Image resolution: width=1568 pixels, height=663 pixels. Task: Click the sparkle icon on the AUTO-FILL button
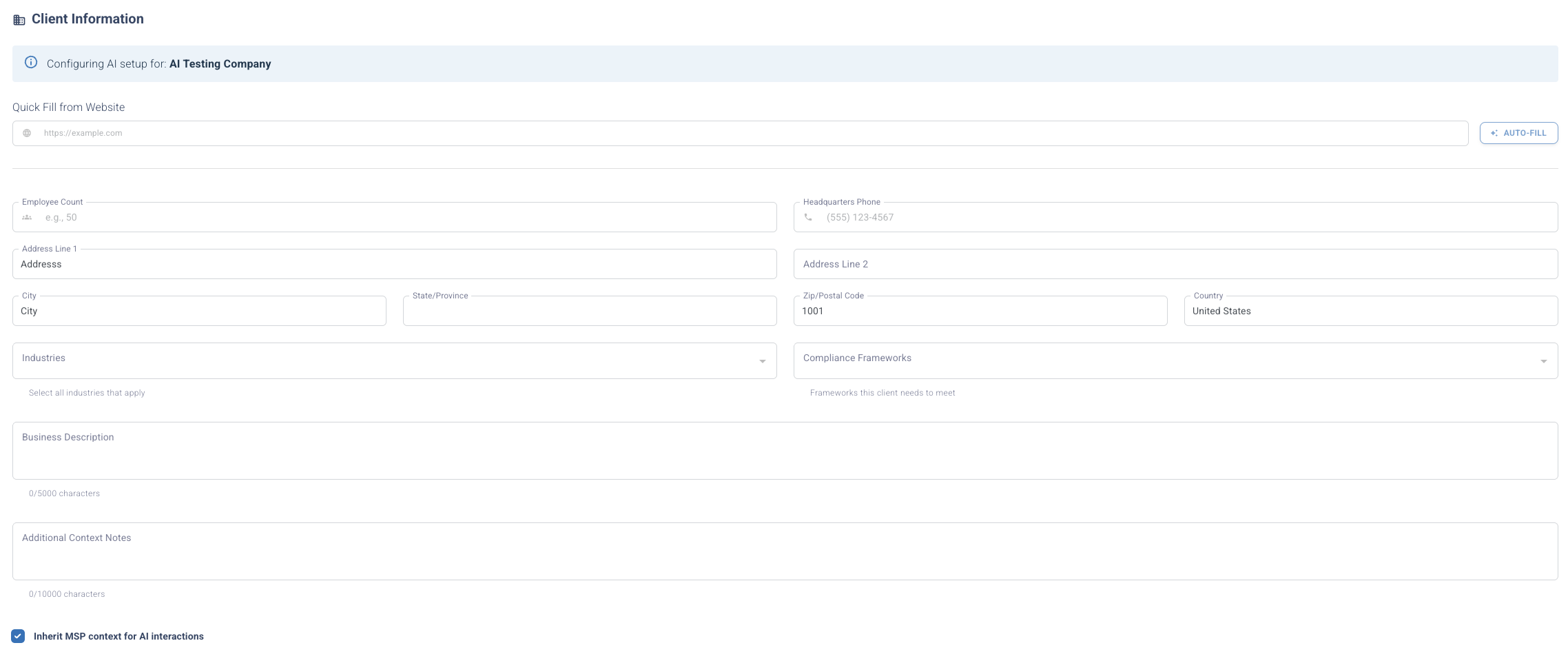1494,133
